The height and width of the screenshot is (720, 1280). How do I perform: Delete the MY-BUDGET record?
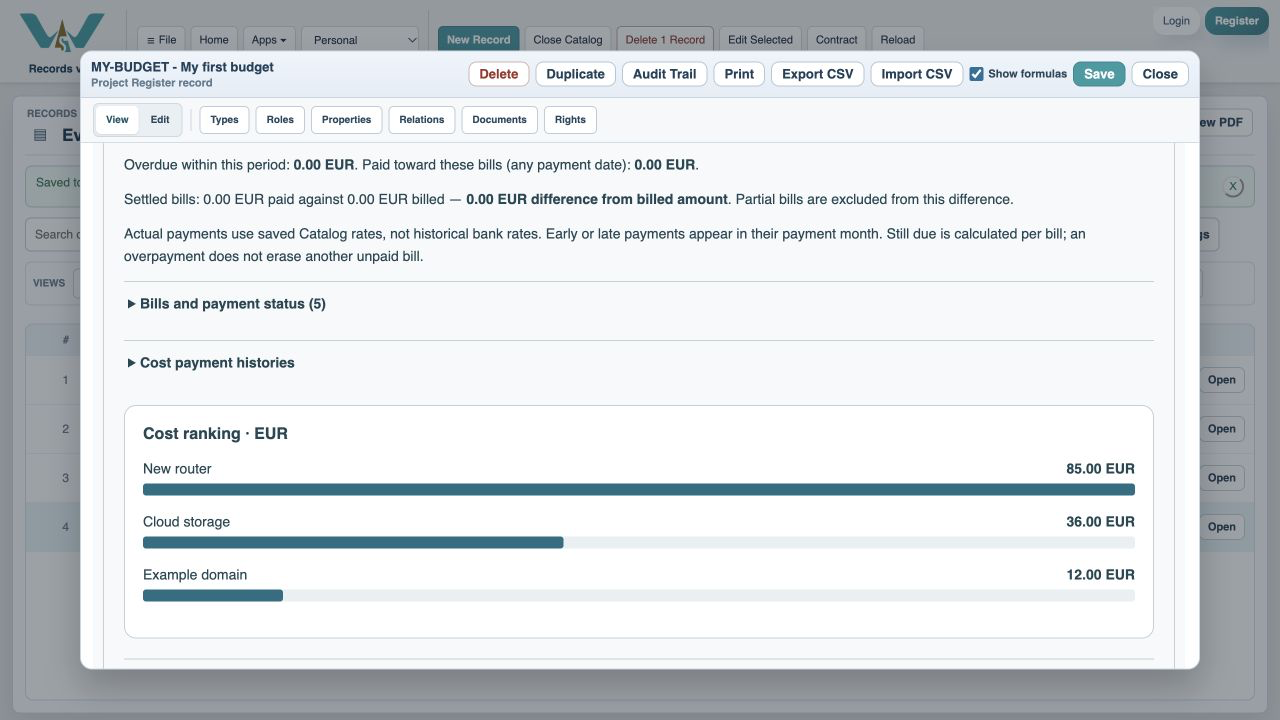click(499, 74)
